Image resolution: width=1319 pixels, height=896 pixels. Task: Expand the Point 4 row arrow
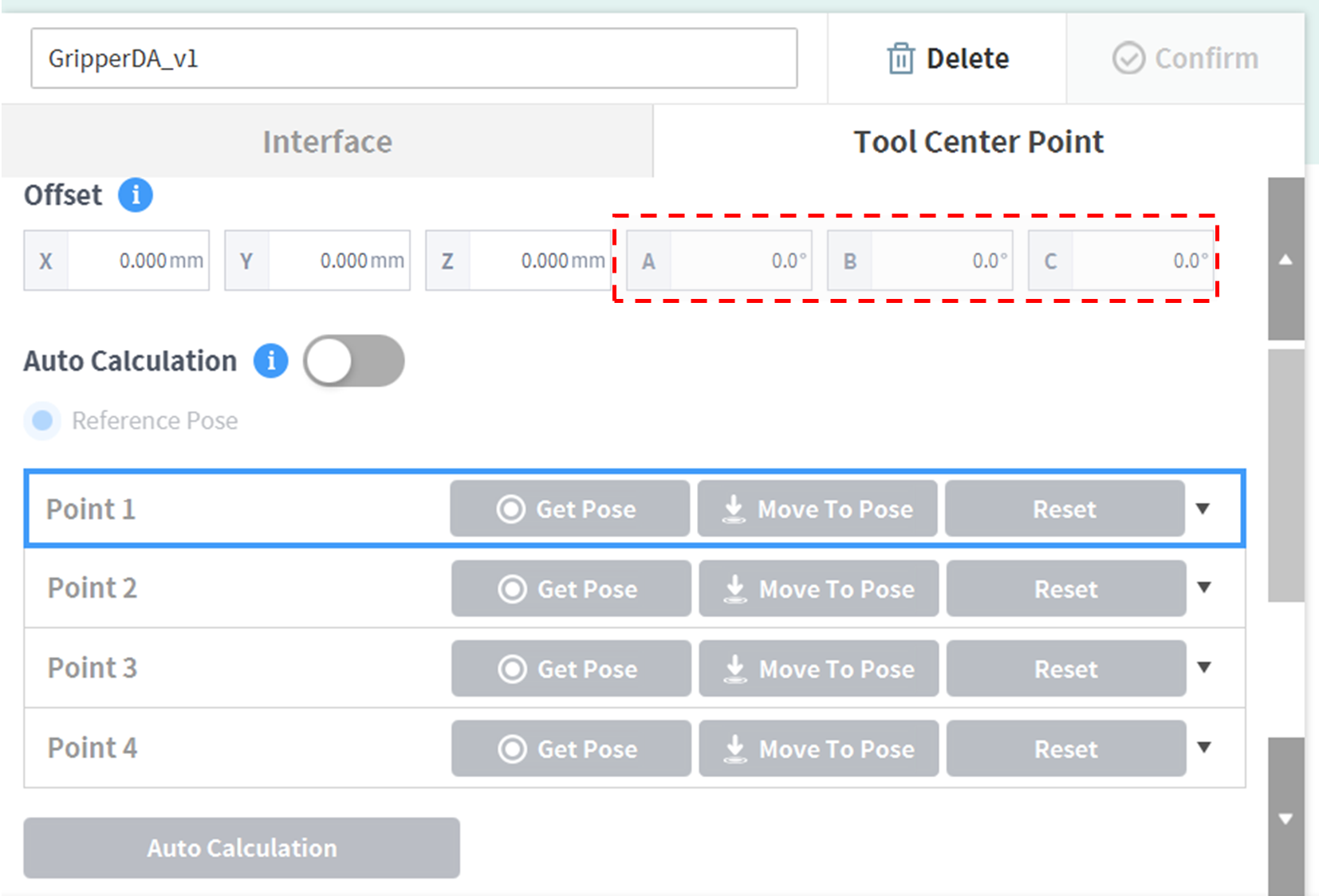pyautogui.click(x=1204, y=747)
